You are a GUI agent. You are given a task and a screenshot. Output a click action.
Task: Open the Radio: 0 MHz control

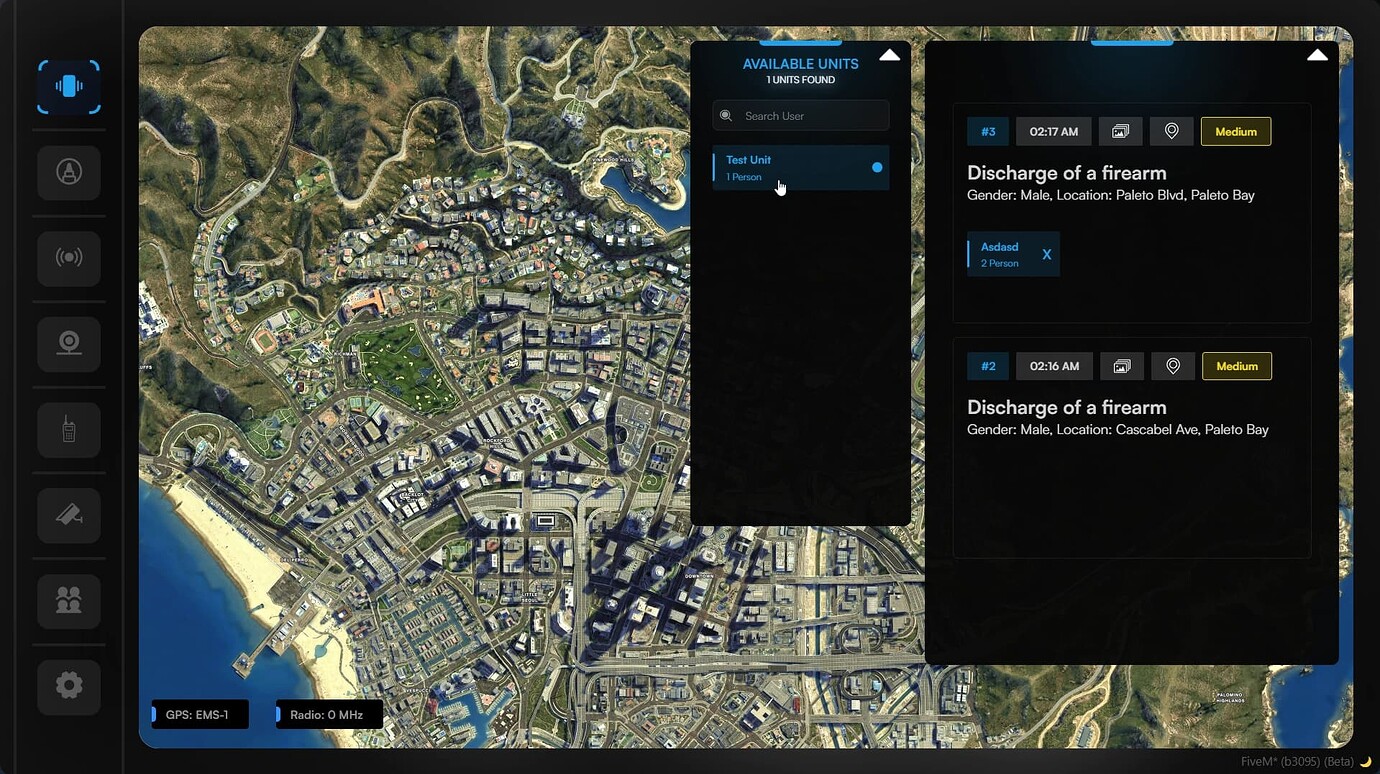point(328,714)
